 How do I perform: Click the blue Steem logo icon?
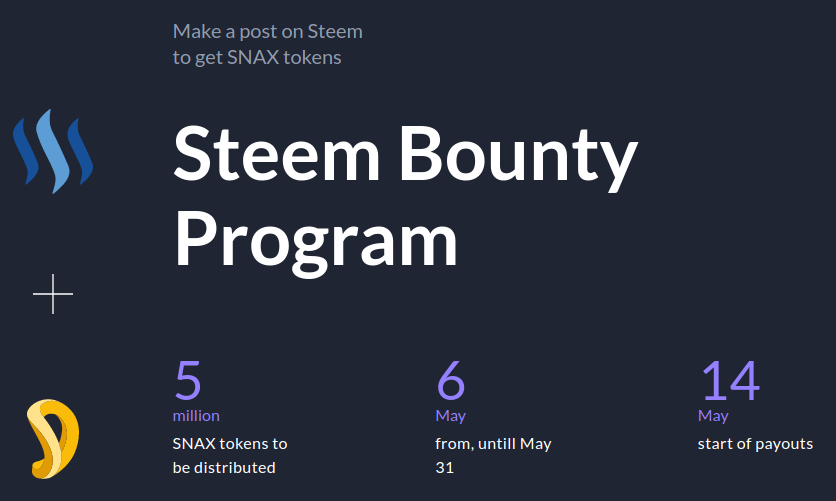pos(53,151)
